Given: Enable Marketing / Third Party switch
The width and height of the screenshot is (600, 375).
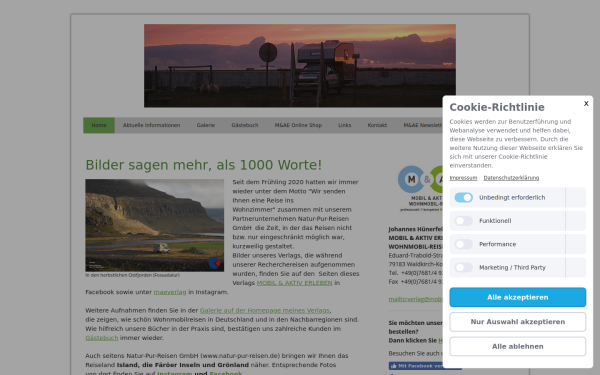Looking at the screenshot, I should point(463,267).
